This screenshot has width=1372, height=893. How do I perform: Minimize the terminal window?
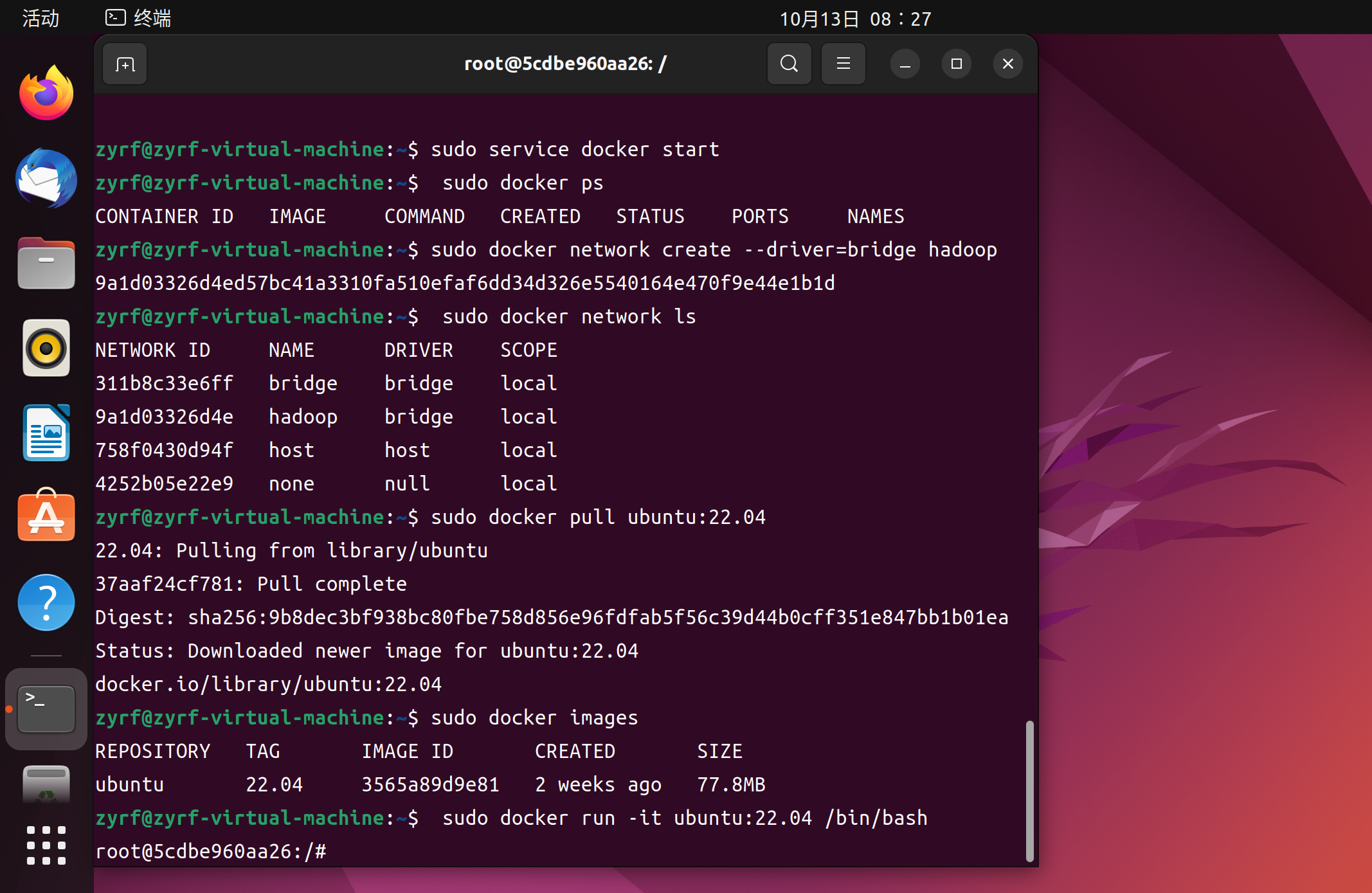point(905,64)
